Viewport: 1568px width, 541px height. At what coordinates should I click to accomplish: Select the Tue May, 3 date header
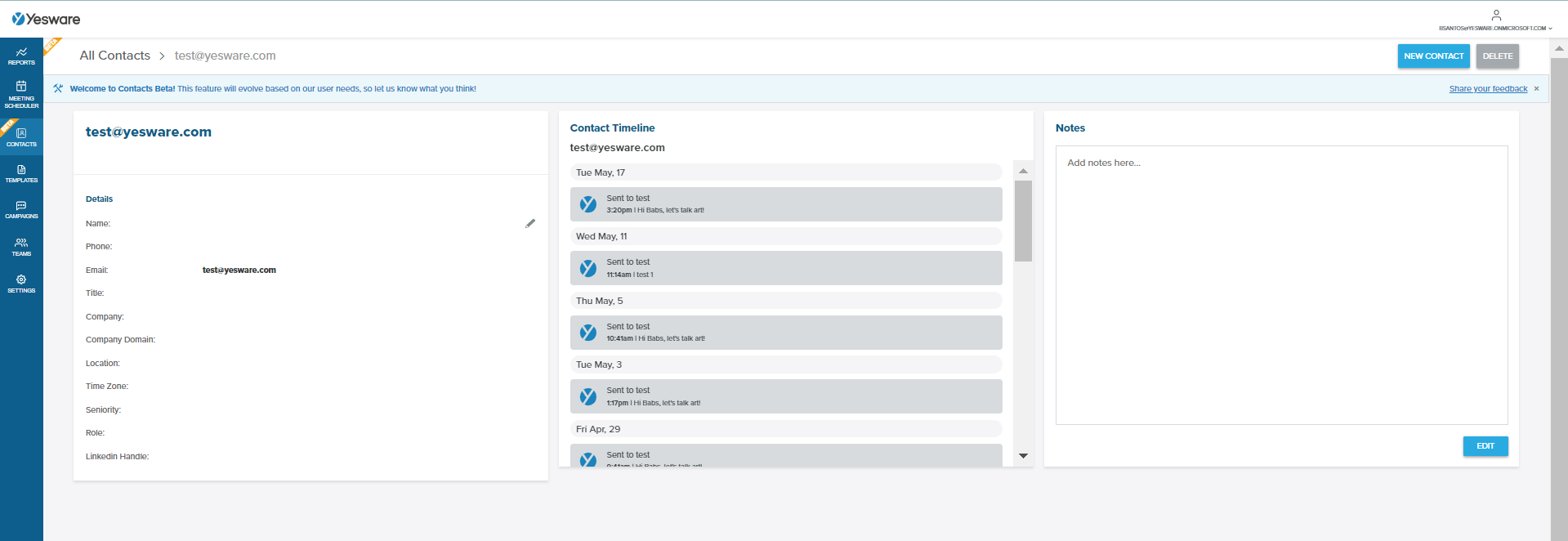(x=786, y=364)
